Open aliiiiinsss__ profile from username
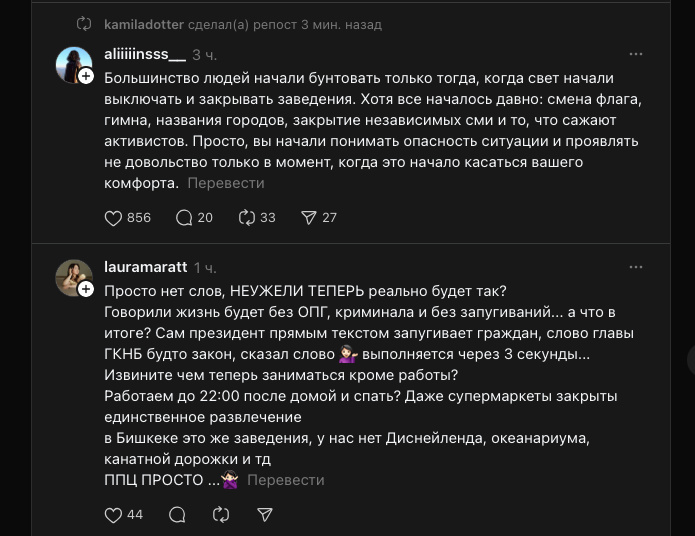Image resolution: width=695 pixels, height=536 pixels. pos(144,54)
